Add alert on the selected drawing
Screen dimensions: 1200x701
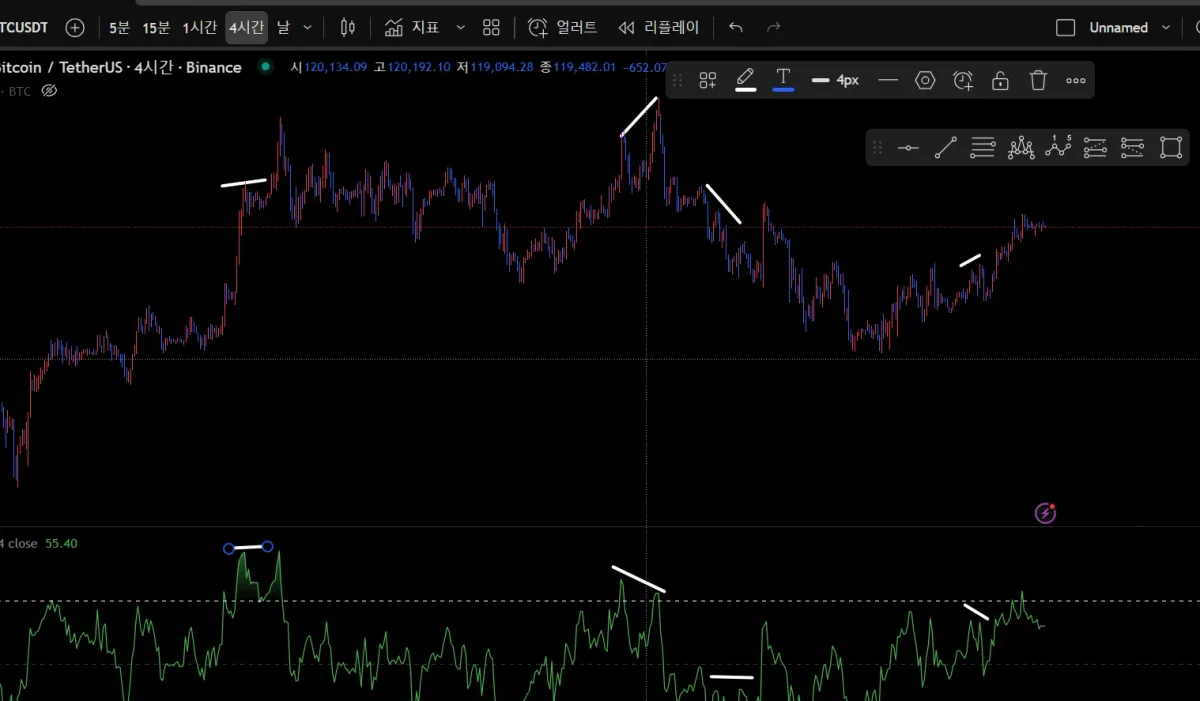[x=963, y=80]
